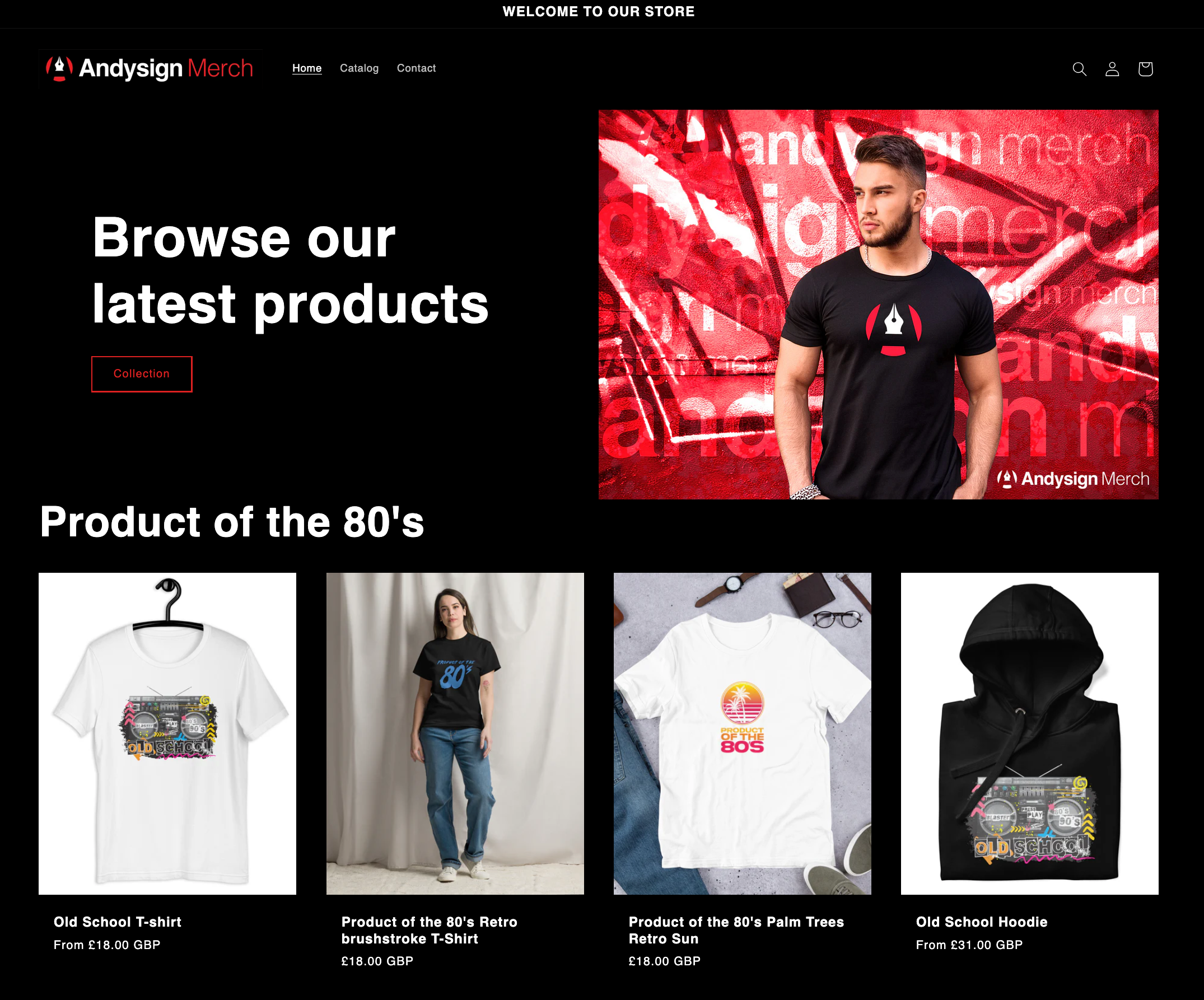Image resolution: width=1204 pixels, height=1000 pixels.
Task: Open the Contact page link
Action: 416,68
